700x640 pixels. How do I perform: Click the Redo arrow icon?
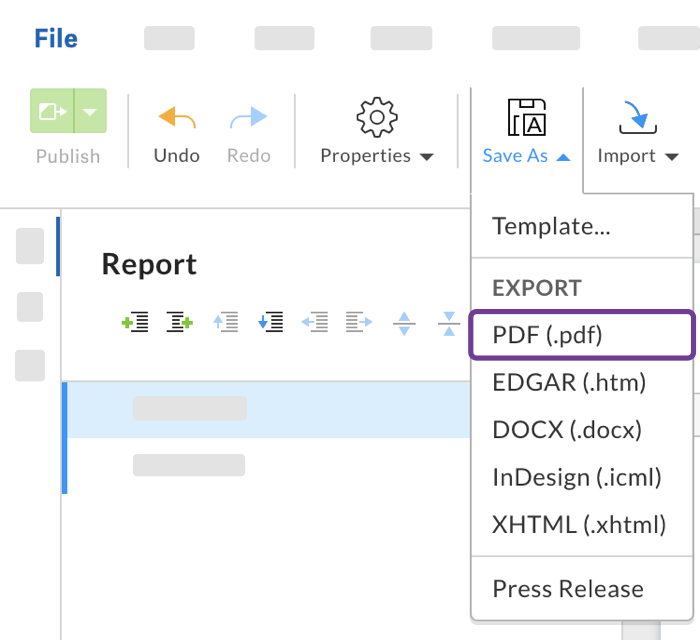click(248, 118)
